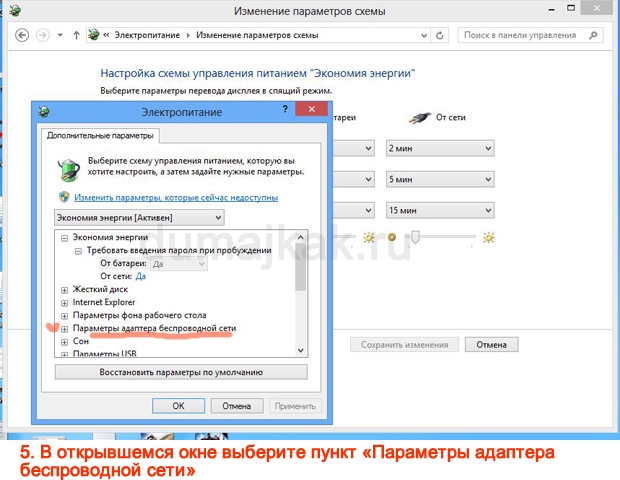This screenshot has height=480, width=620.
Task: Click link Изменить параметры, которые сейчас недоступны
Action: coord(176,197)
